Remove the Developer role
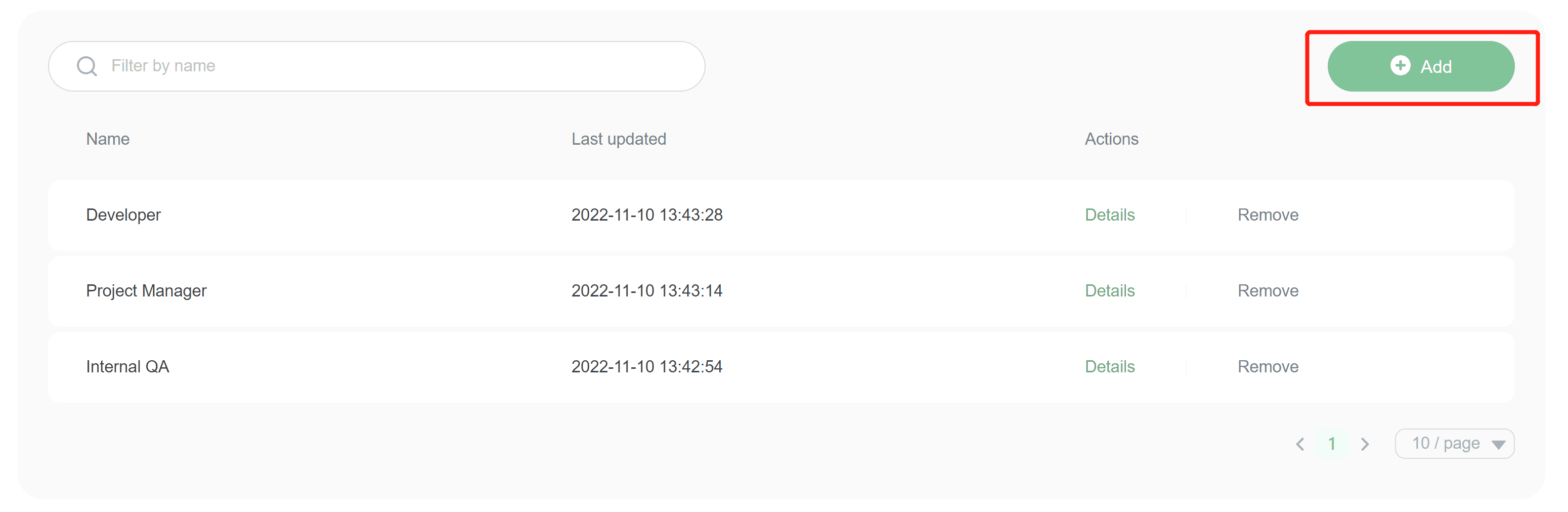 [1268, 215]
